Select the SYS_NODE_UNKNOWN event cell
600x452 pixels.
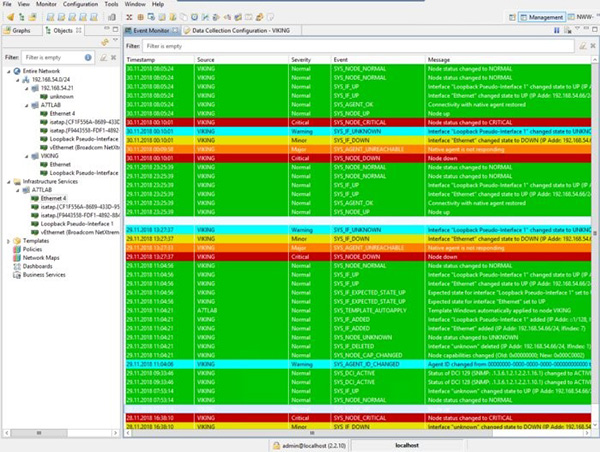tap(378, 337)
